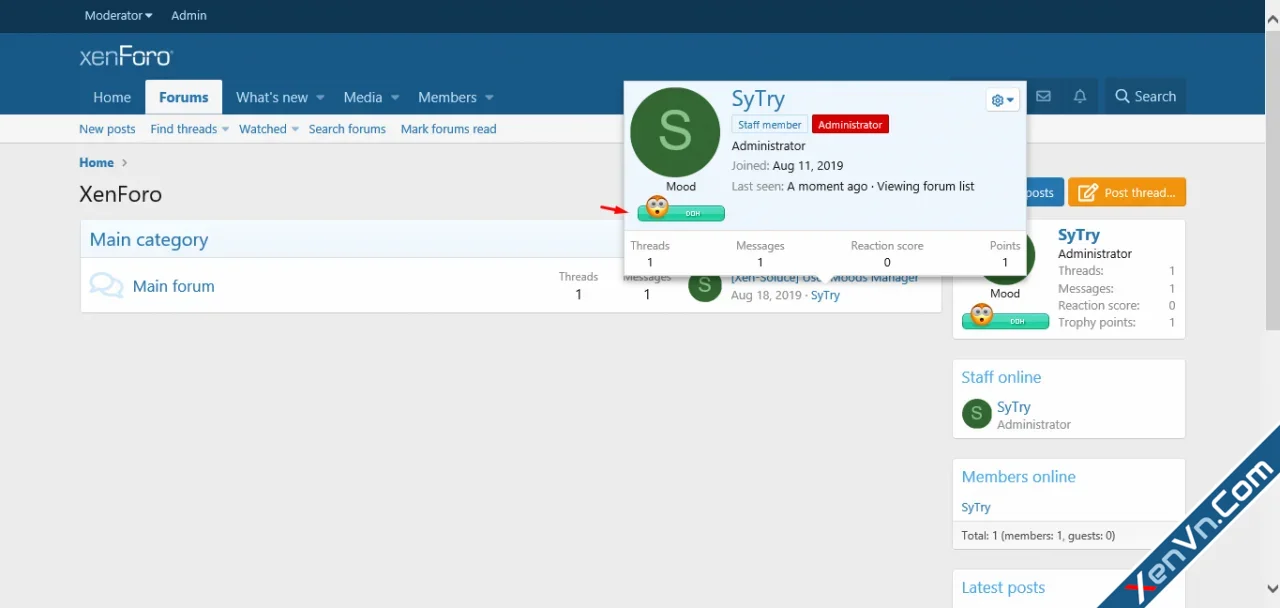Click the Home breadcrumb
This screenshot has width=1280, height=608.
(x=97, y=163)
